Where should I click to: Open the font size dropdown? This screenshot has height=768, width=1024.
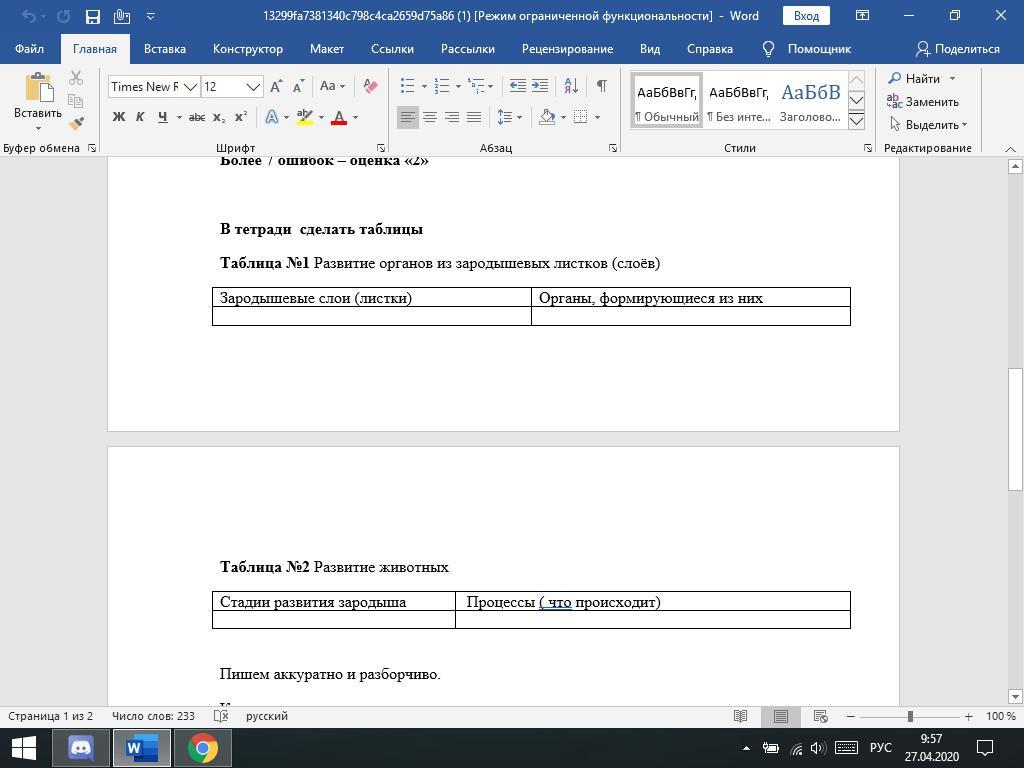tap(253, 87)
